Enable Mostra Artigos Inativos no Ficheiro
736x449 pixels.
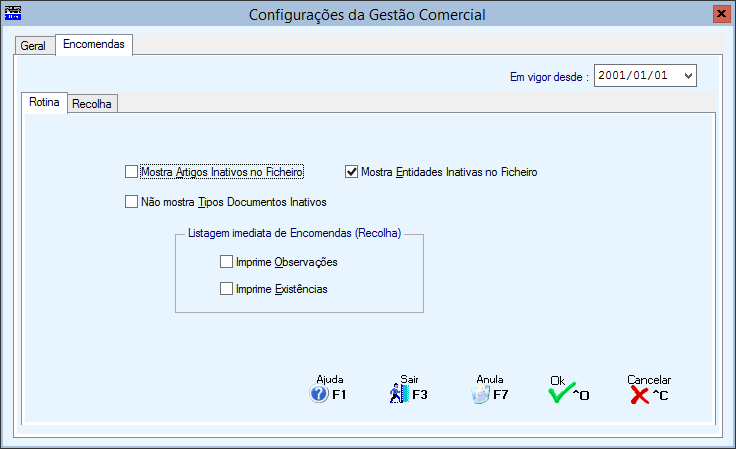point(131,172)
